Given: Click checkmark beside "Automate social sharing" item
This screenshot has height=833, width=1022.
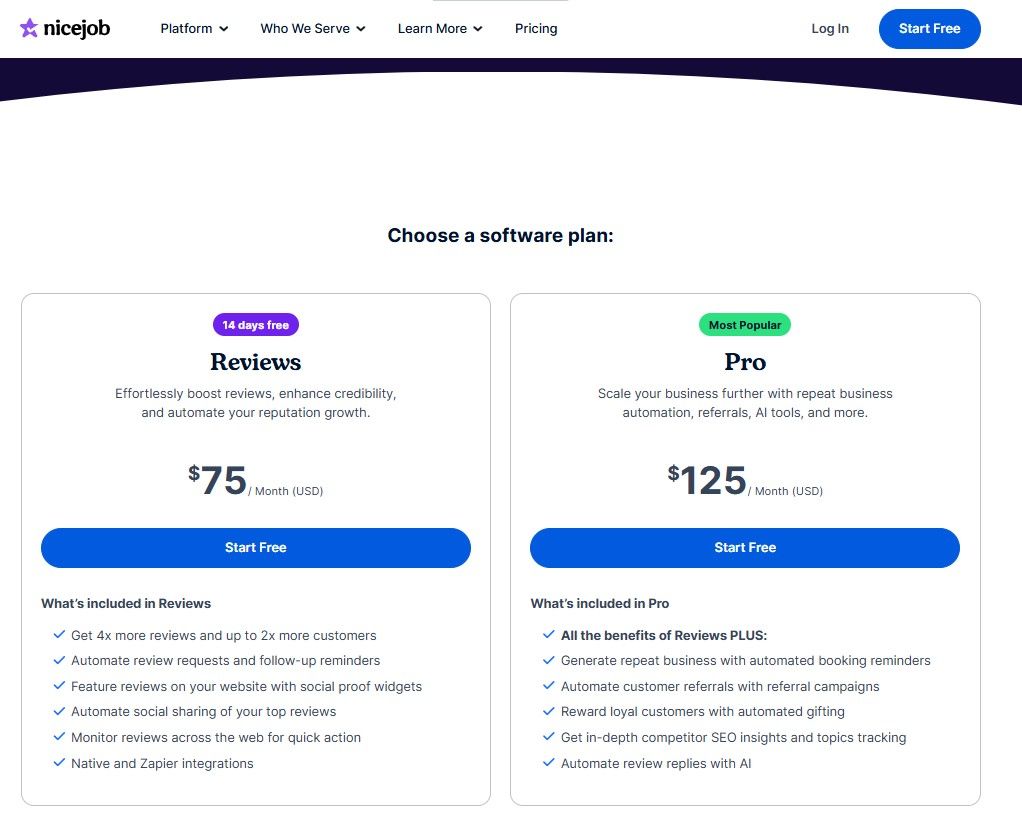Looking at the screenshot, I should [x=58, y=712].
